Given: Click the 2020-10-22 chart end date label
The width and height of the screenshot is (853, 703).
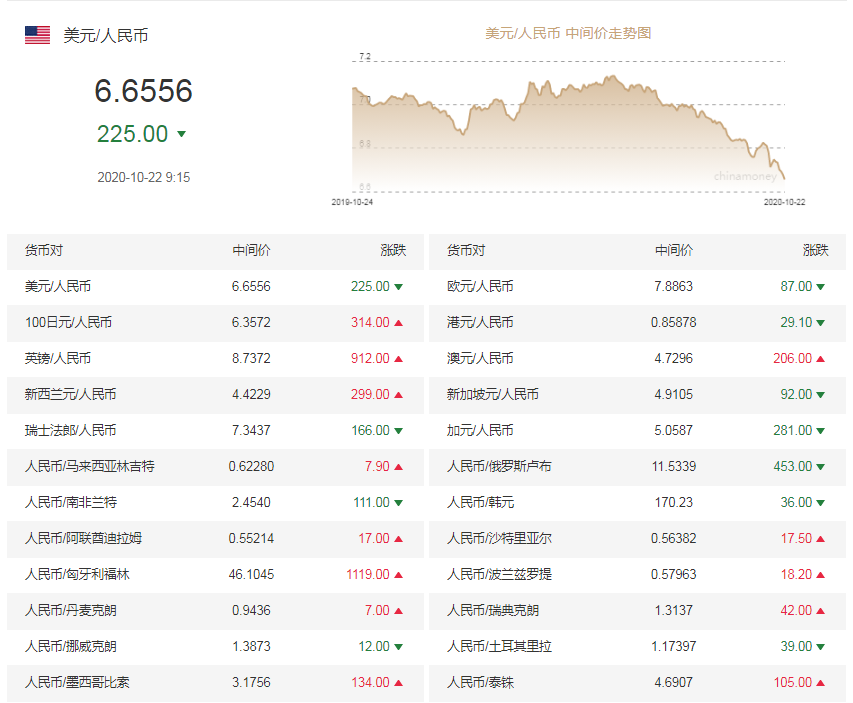Looking at the screenshot, I should [784, 201].
